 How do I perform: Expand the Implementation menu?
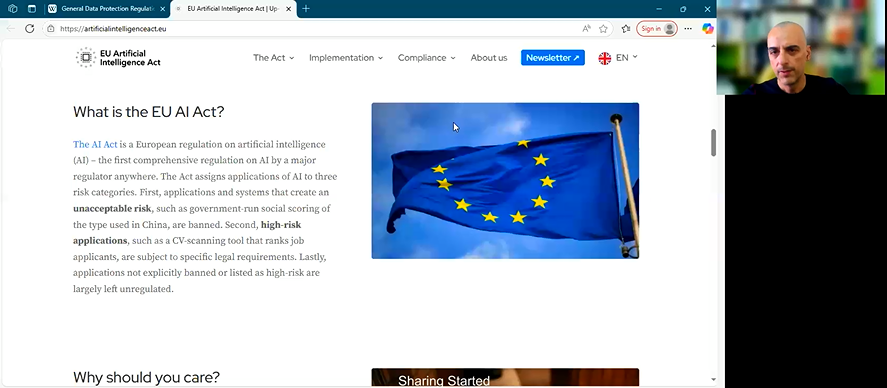tap(346, 58)
